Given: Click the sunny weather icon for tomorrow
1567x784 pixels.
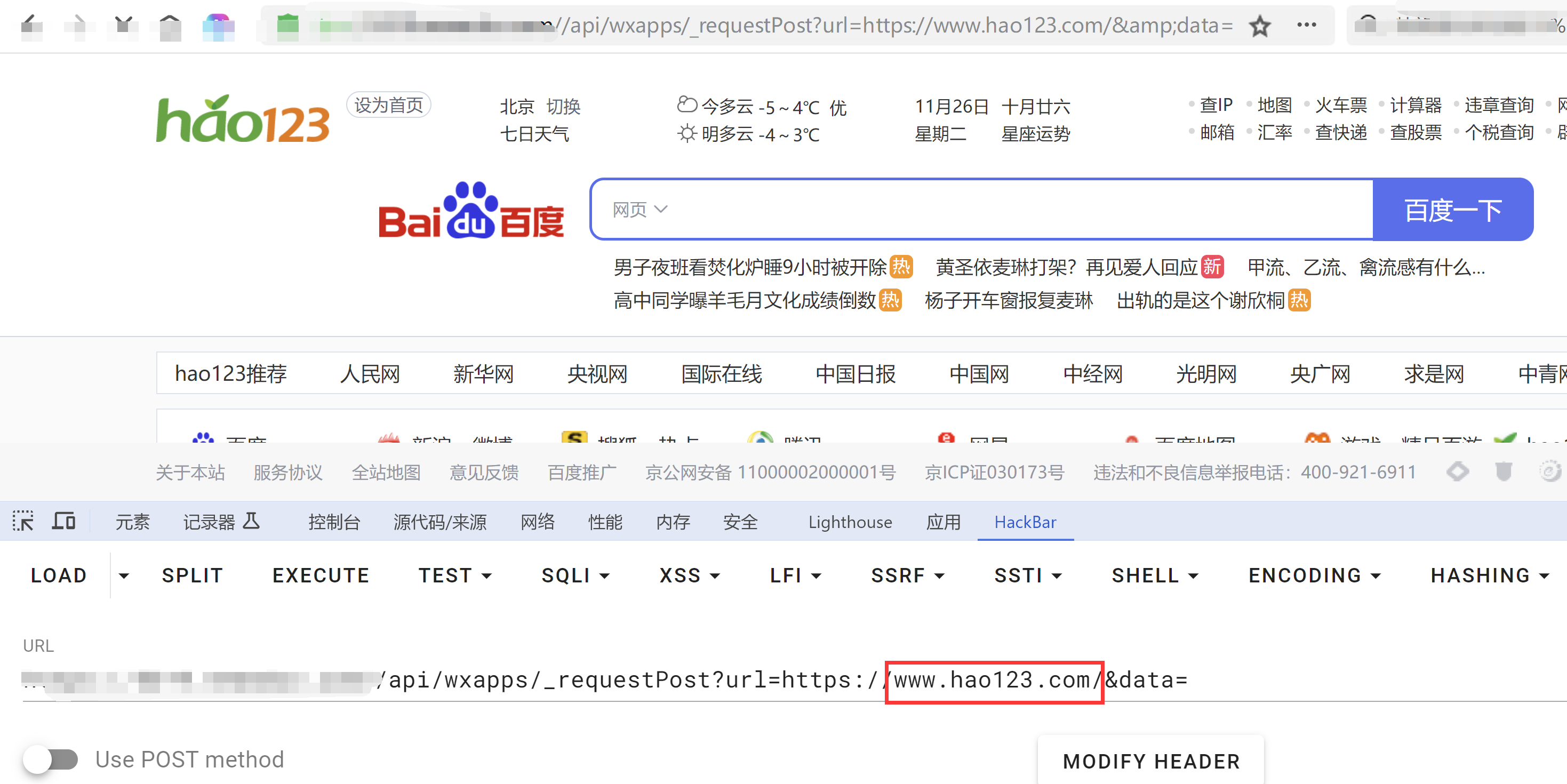Looking at the screenshot, I should coord(687,133).
